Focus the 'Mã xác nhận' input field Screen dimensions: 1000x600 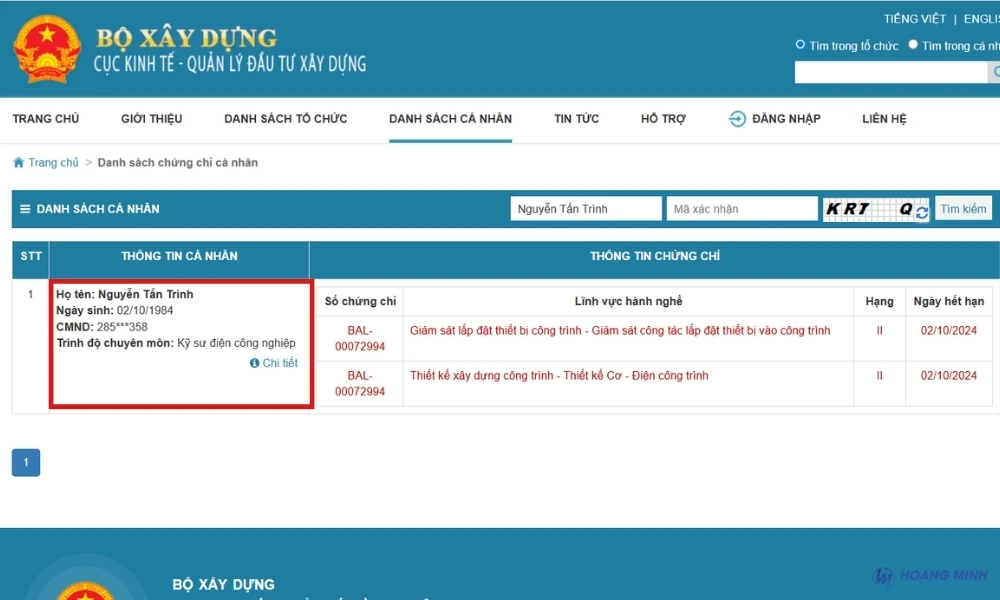pos(742,209)
